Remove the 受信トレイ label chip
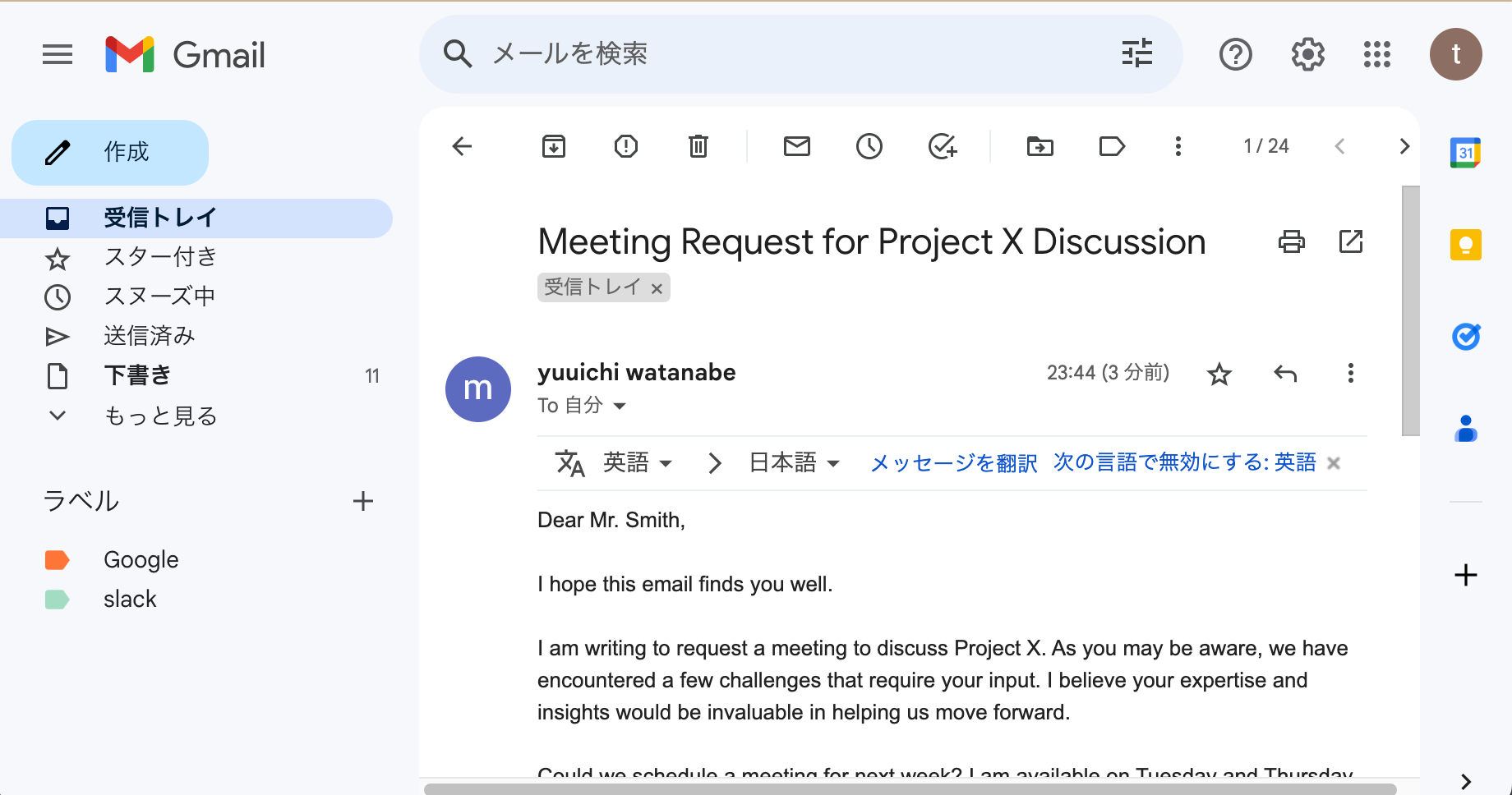The width and height of the screenshot is (1512, 795). (657, 288)
